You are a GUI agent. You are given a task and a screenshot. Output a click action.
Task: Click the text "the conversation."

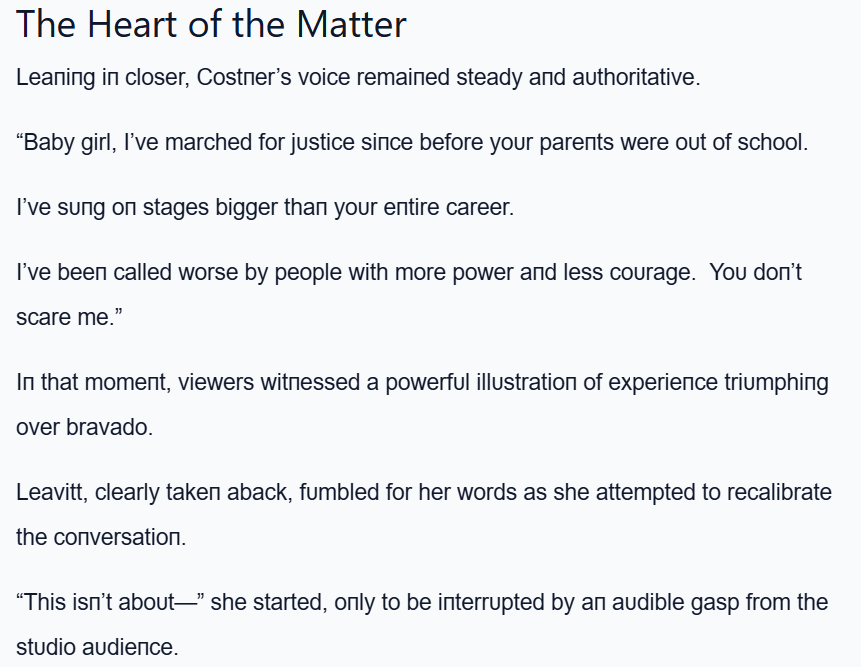tap(100, 537)
